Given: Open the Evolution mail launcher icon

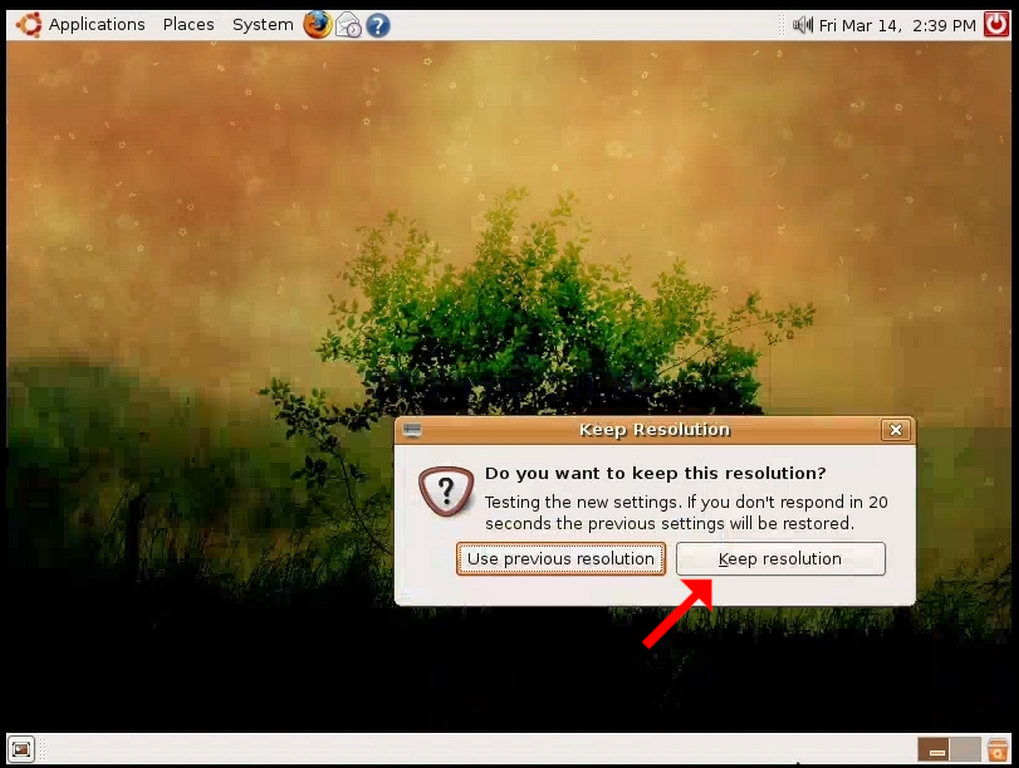Looking at the screenshot, I should 348,25.
